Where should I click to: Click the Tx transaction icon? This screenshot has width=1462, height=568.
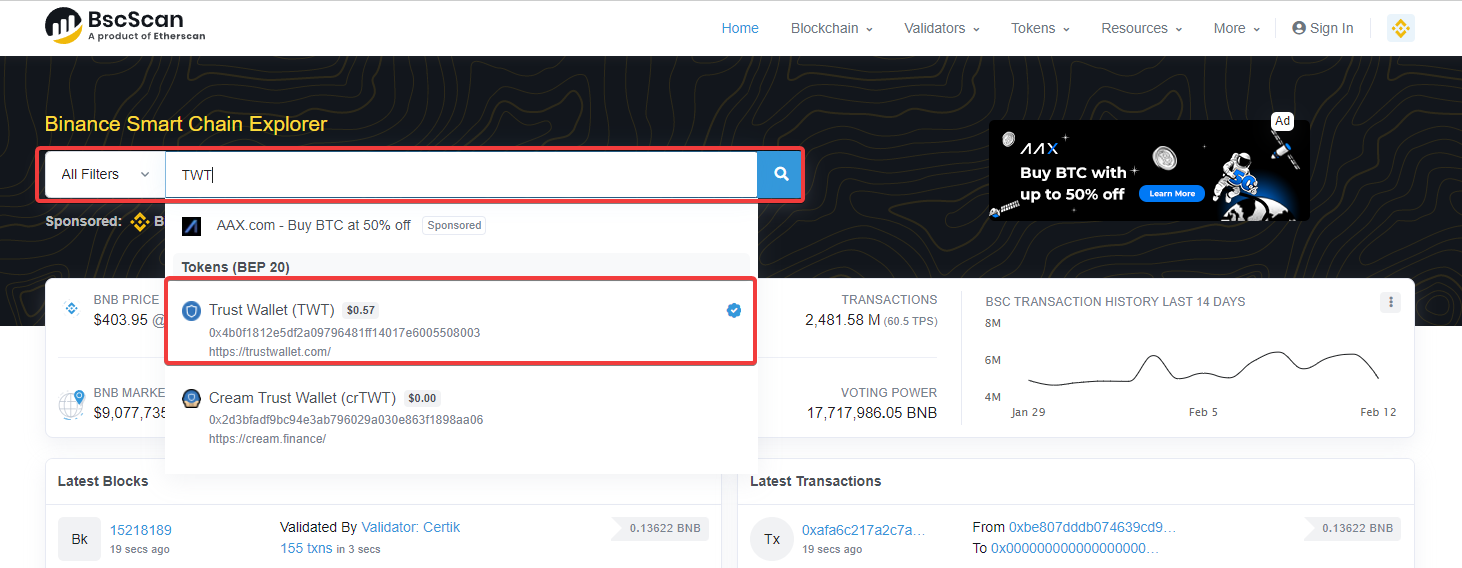(772, 539)
